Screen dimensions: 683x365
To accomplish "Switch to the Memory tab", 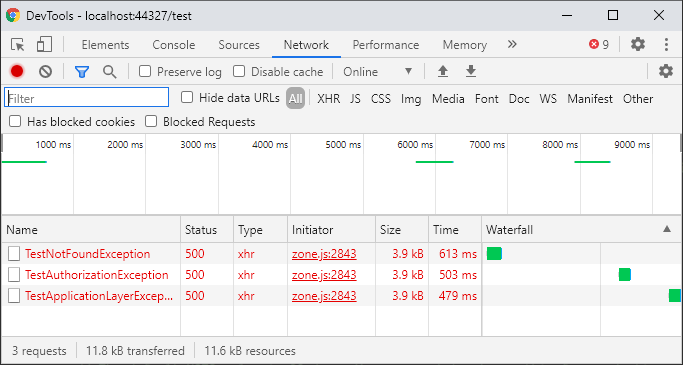I will 465,45.
